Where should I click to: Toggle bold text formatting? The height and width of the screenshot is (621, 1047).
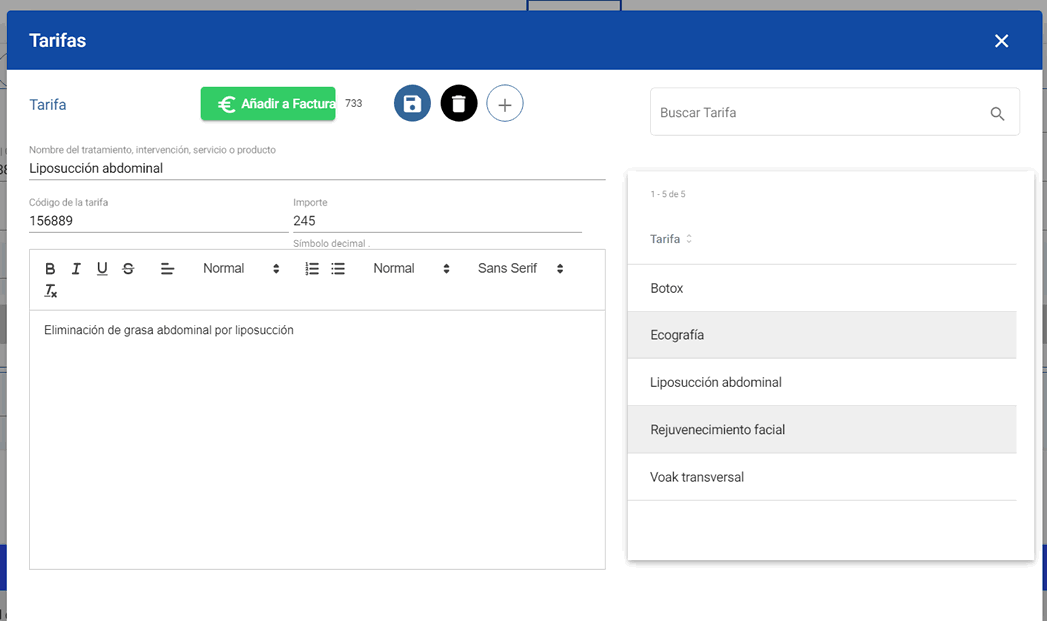[x=50, y=269]
